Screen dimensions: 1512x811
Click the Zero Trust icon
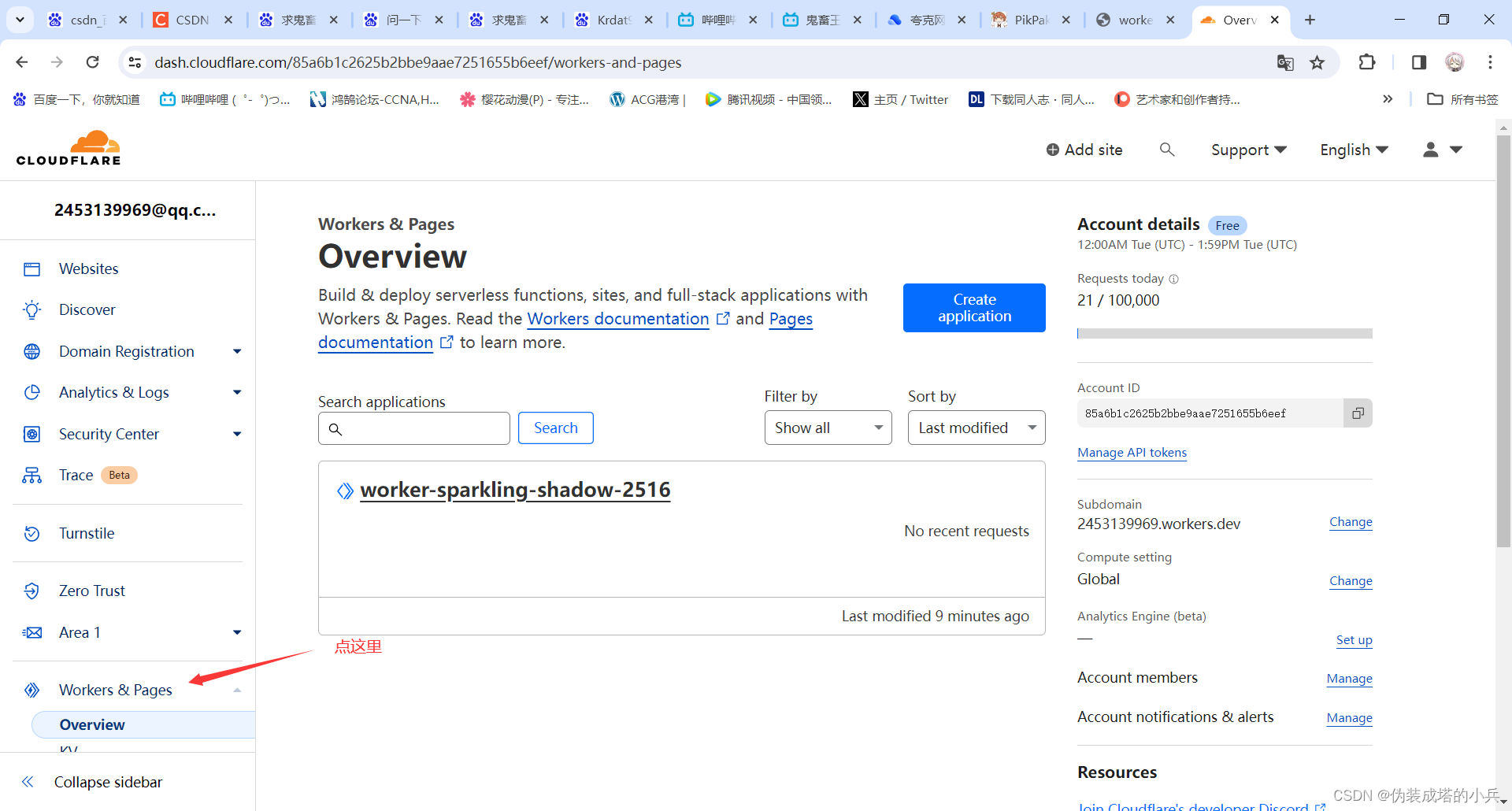click(x=31, y=591)
